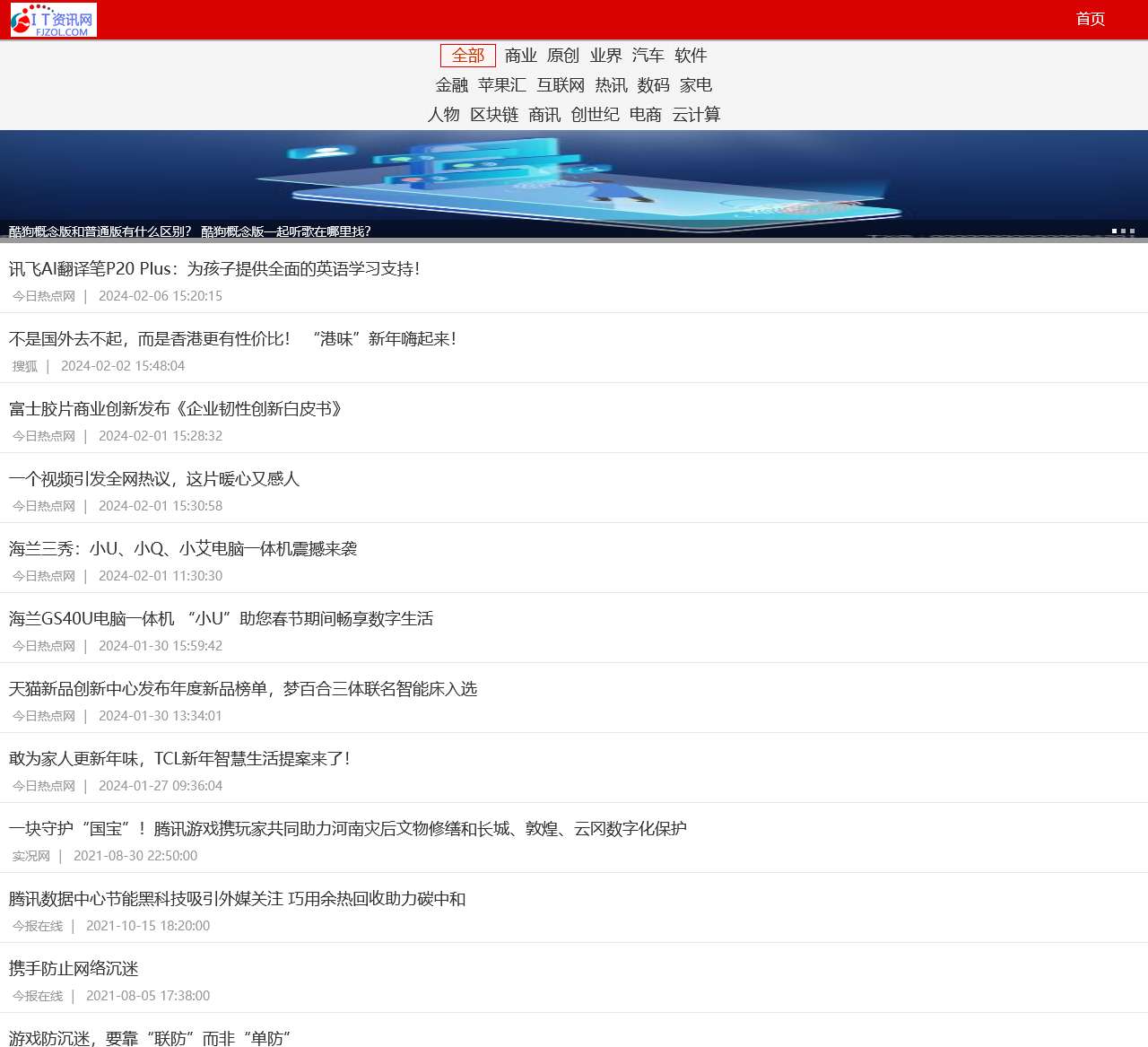Select the 互联网 category
The image size is (1148, 1047).
[x=561, y=85]
